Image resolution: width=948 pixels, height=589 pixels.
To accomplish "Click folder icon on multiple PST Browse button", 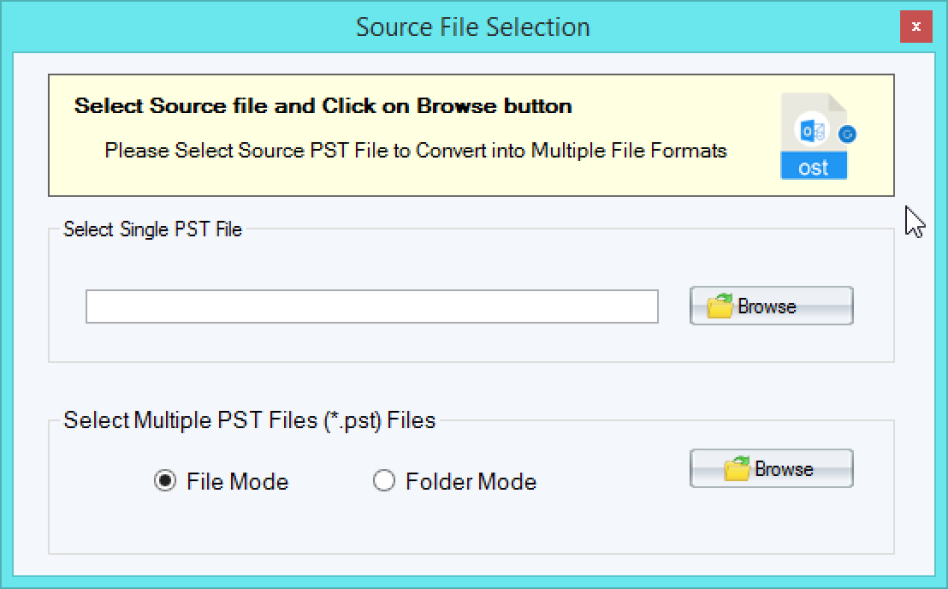I will (x=737, y=469).
